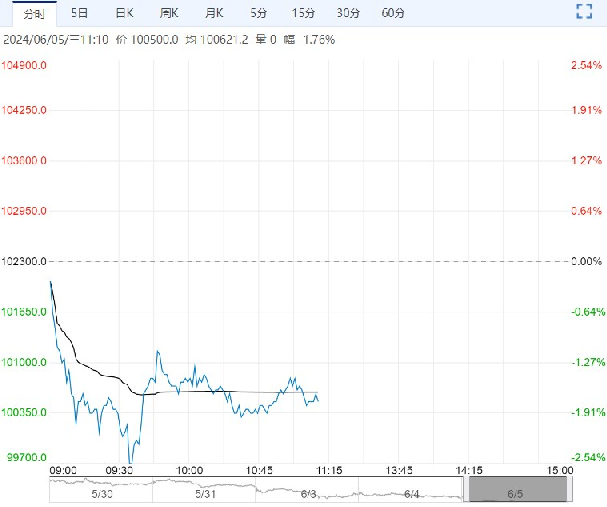607x507 pixels.
Task: Select the 日K daily candlestick tab
Action: click(124, 13)
